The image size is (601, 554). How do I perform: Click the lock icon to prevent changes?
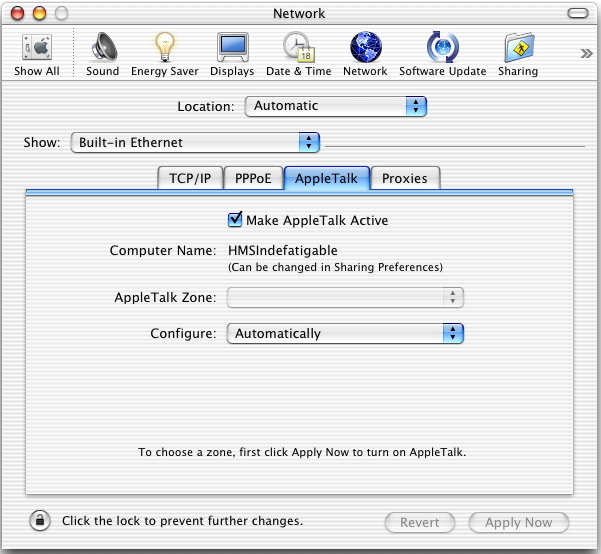click(40, 521)
